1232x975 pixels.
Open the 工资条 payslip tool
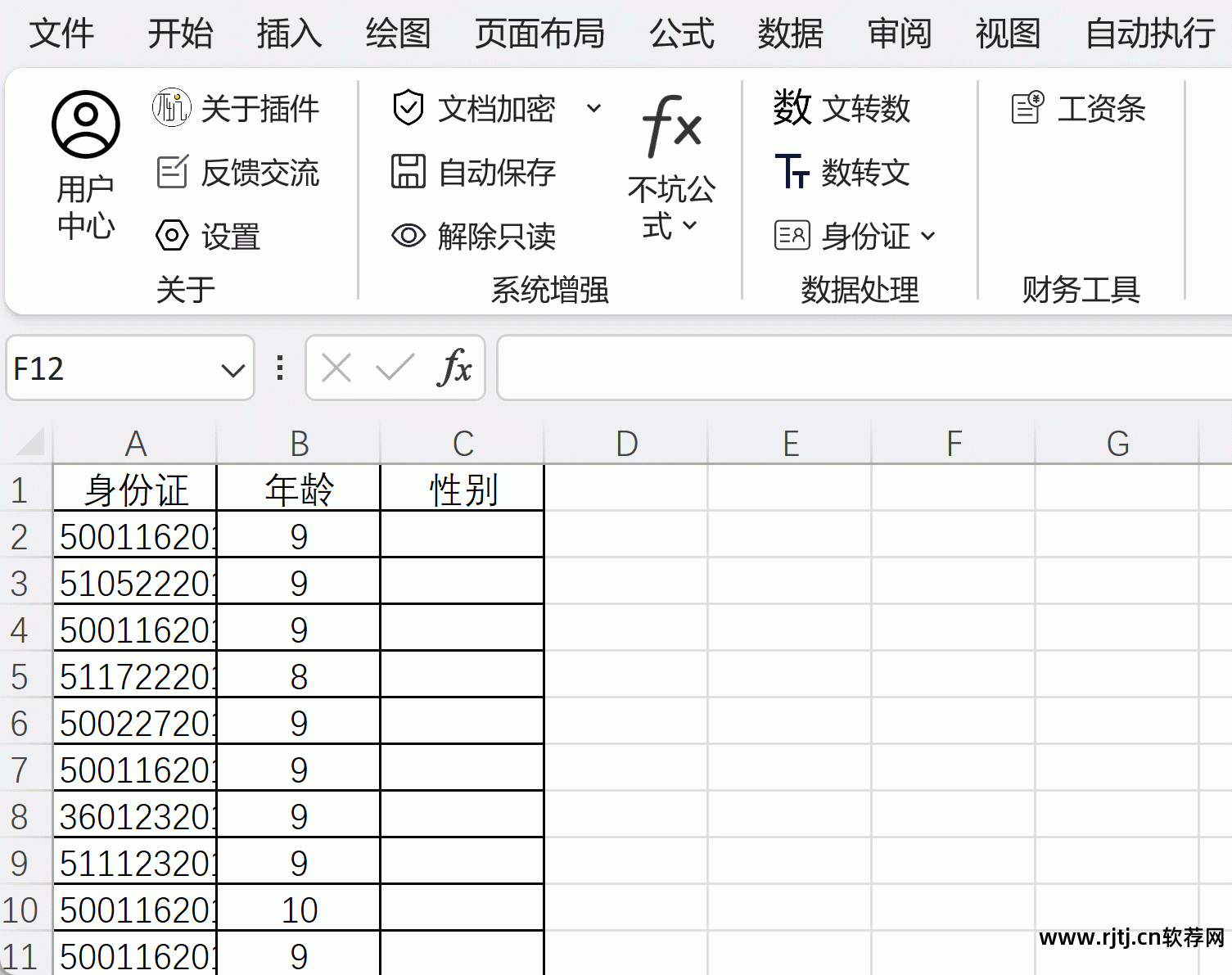click(x=1078, y=108)
